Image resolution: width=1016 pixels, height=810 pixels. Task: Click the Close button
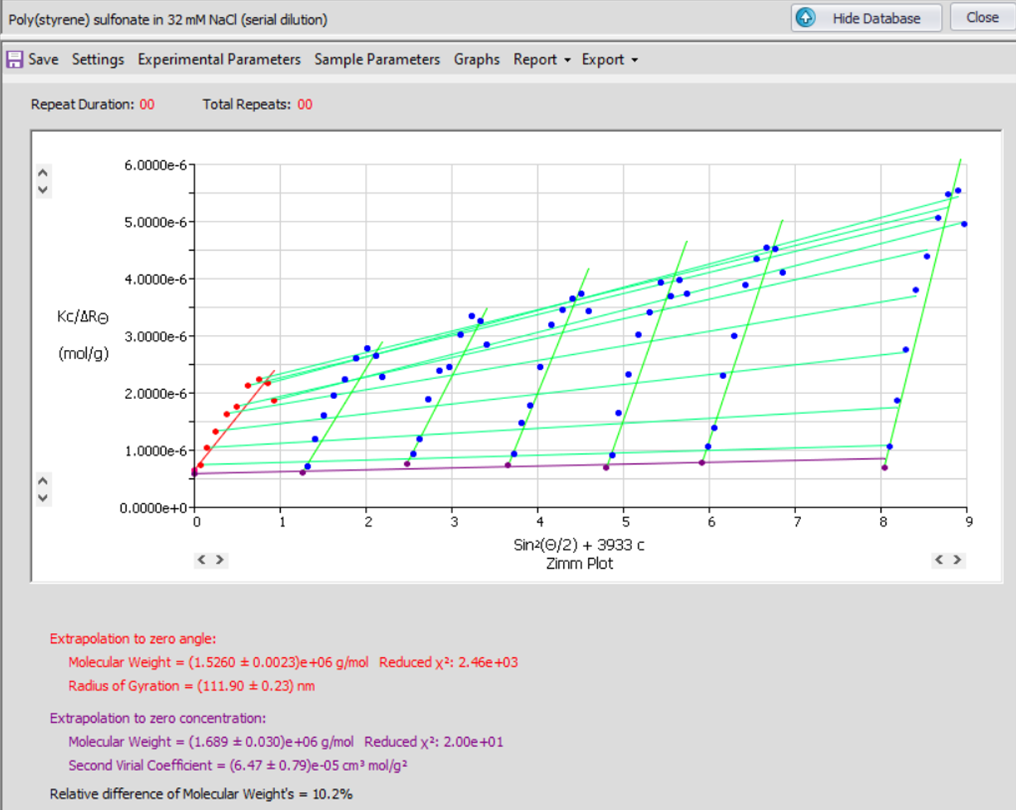pos(982,18)
